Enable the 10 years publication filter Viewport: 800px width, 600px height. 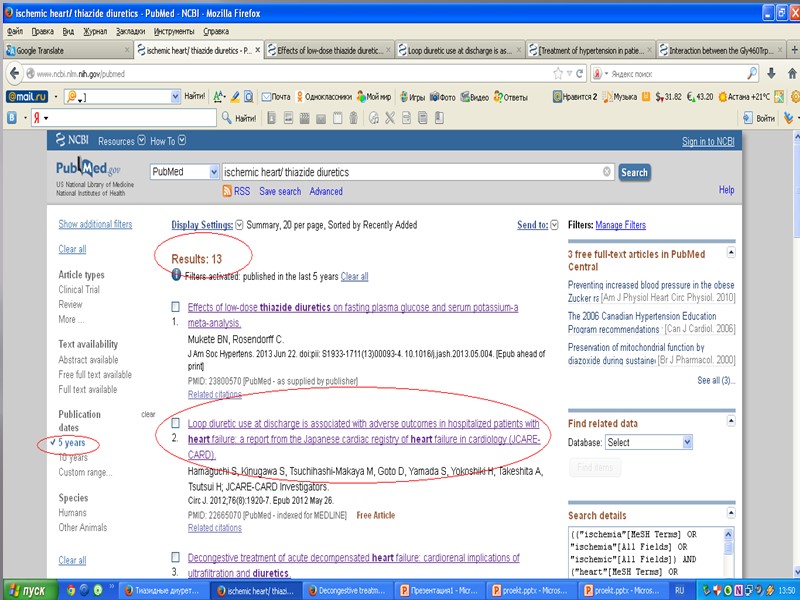point(73,458)
